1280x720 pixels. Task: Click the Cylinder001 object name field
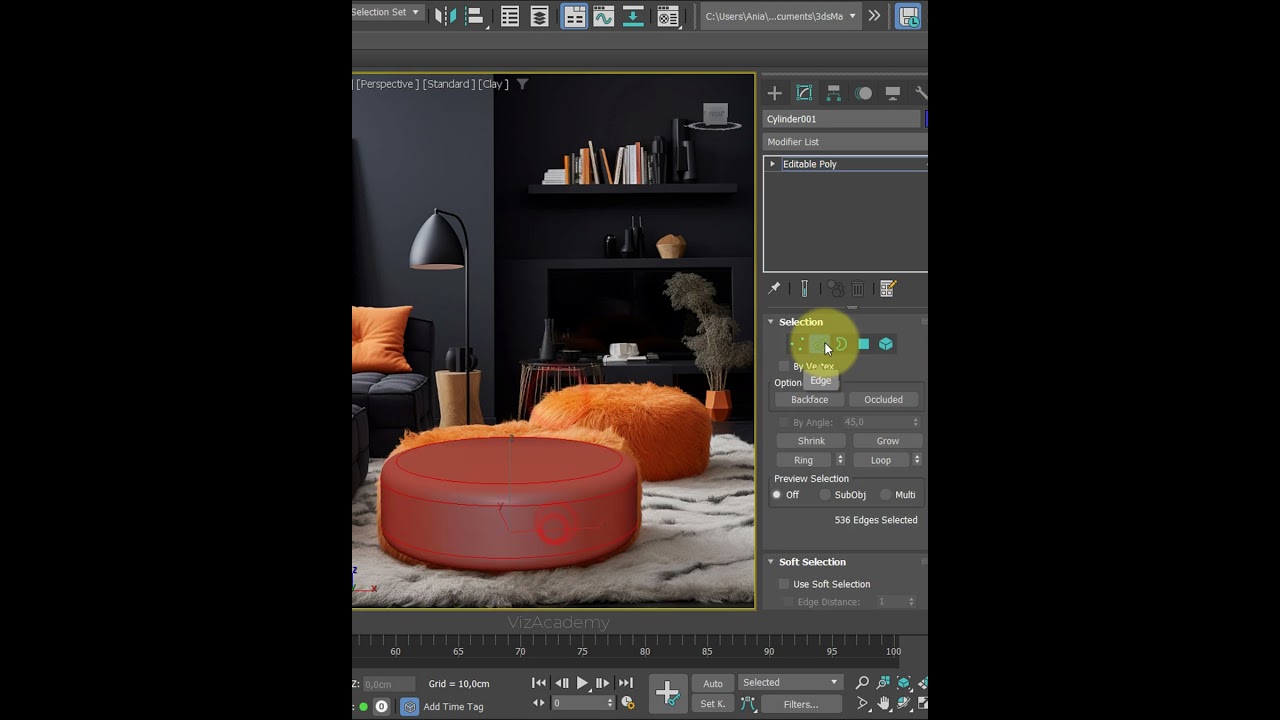pos(841,119)
